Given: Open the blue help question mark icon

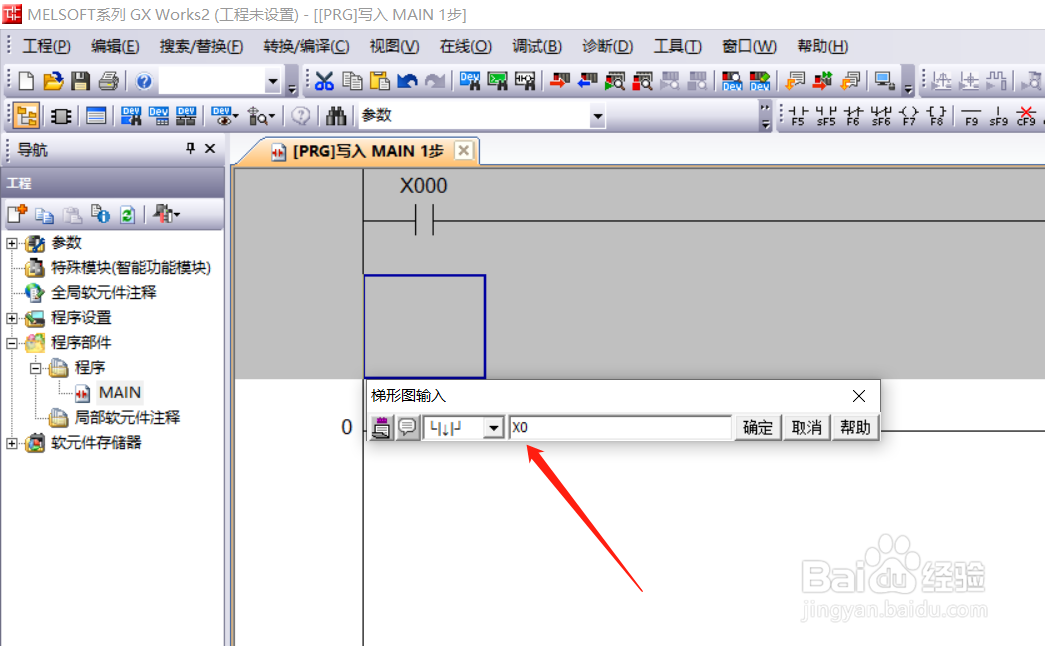Looking at the screenshot, I should (x=144, y=81).
